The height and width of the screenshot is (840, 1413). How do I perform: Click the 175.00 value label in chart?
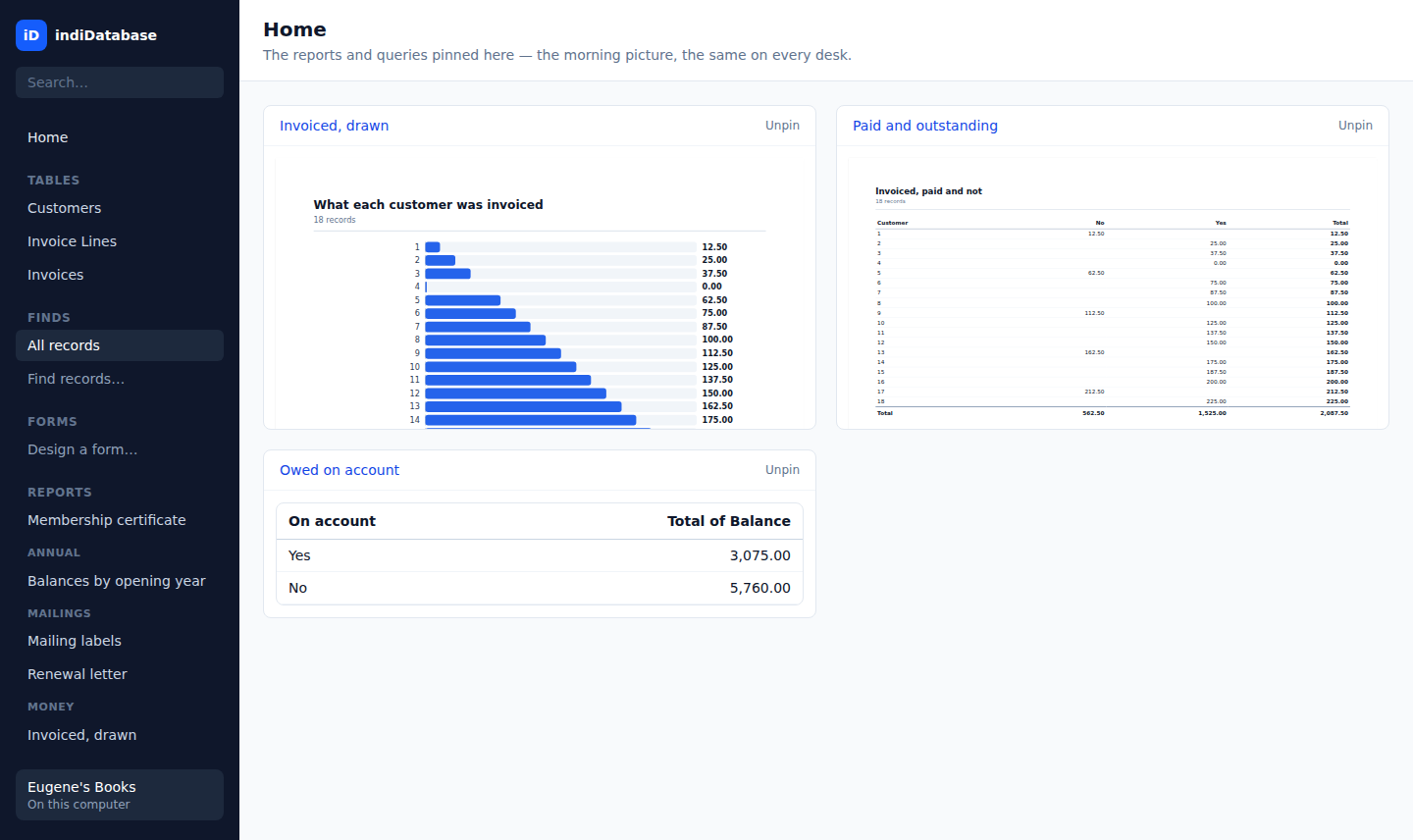pyautogui.click(x=717, y=420)
